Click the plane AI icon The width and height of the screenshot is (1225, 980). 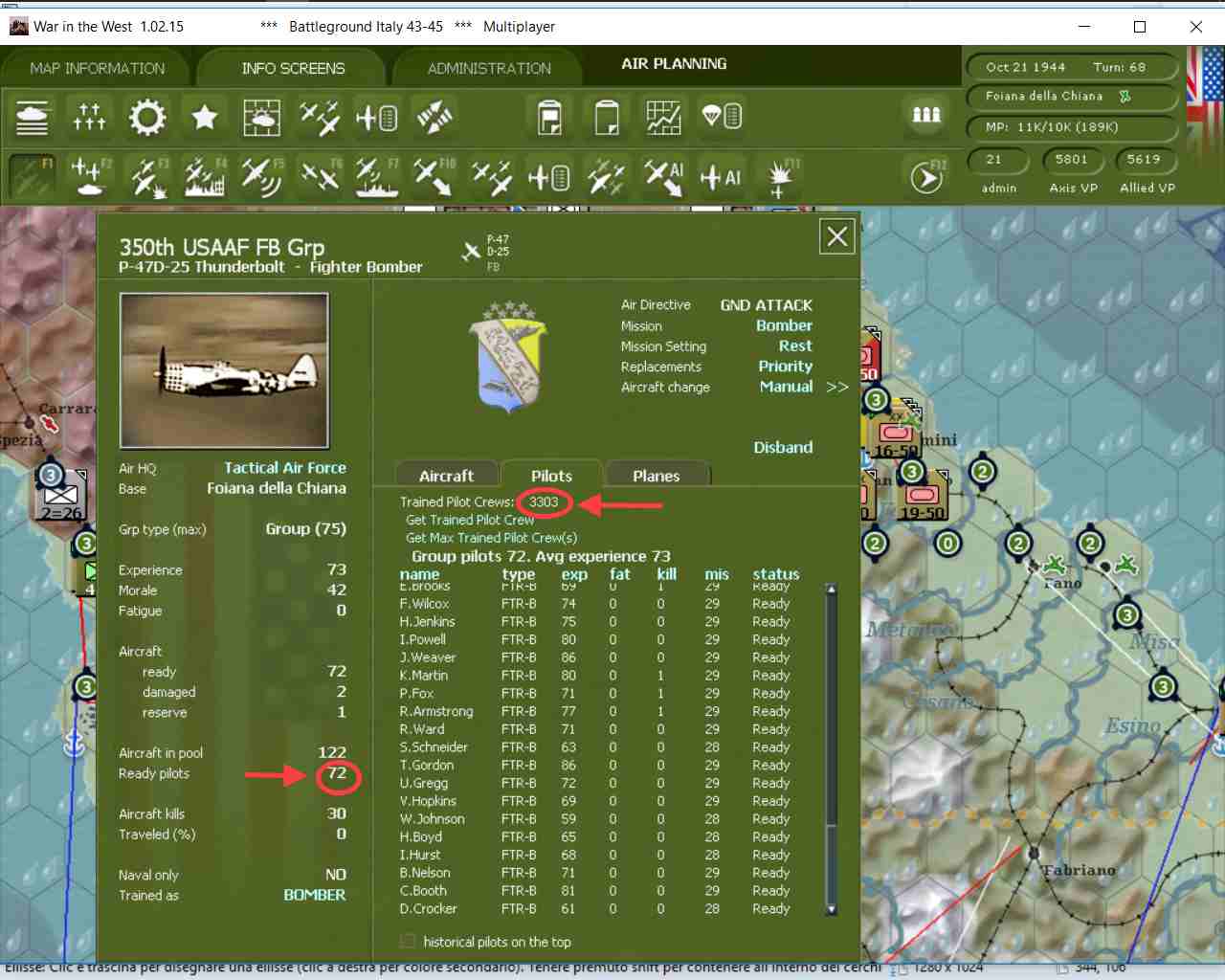(x=721, y=177)
